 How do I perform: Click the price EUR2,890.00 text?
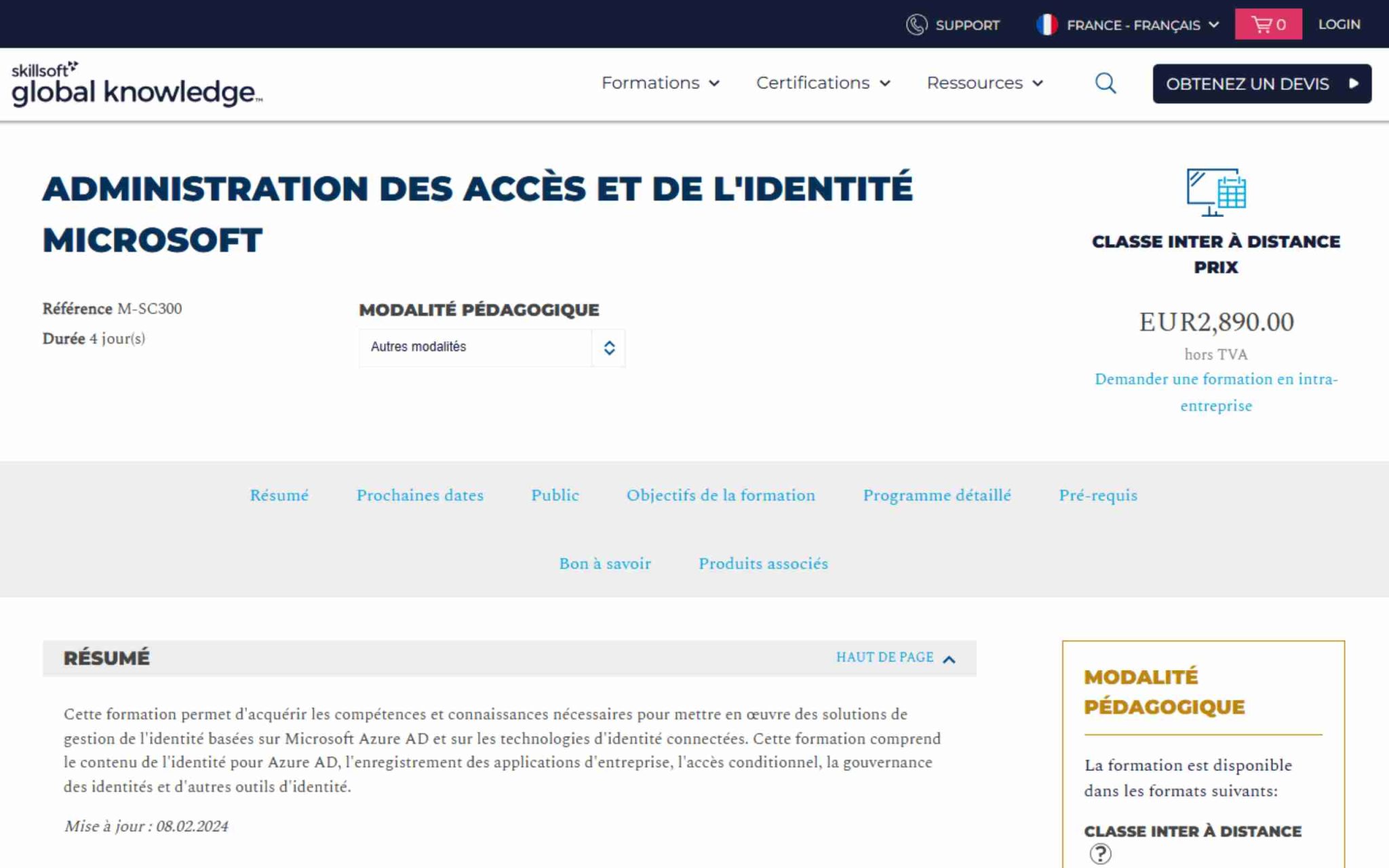tap(1216, 321)
